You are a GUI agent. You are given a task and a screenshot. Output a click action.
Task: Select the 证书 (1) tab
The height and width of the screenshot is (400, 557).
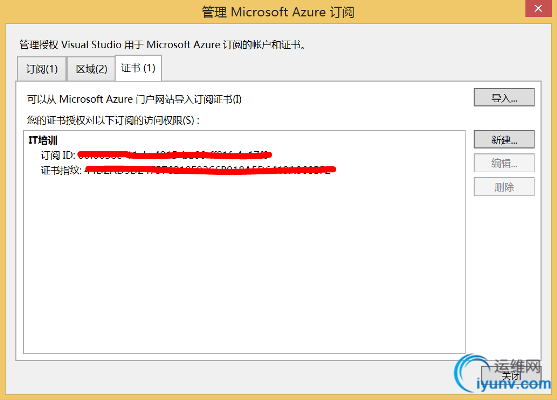[x=139, y=68]
